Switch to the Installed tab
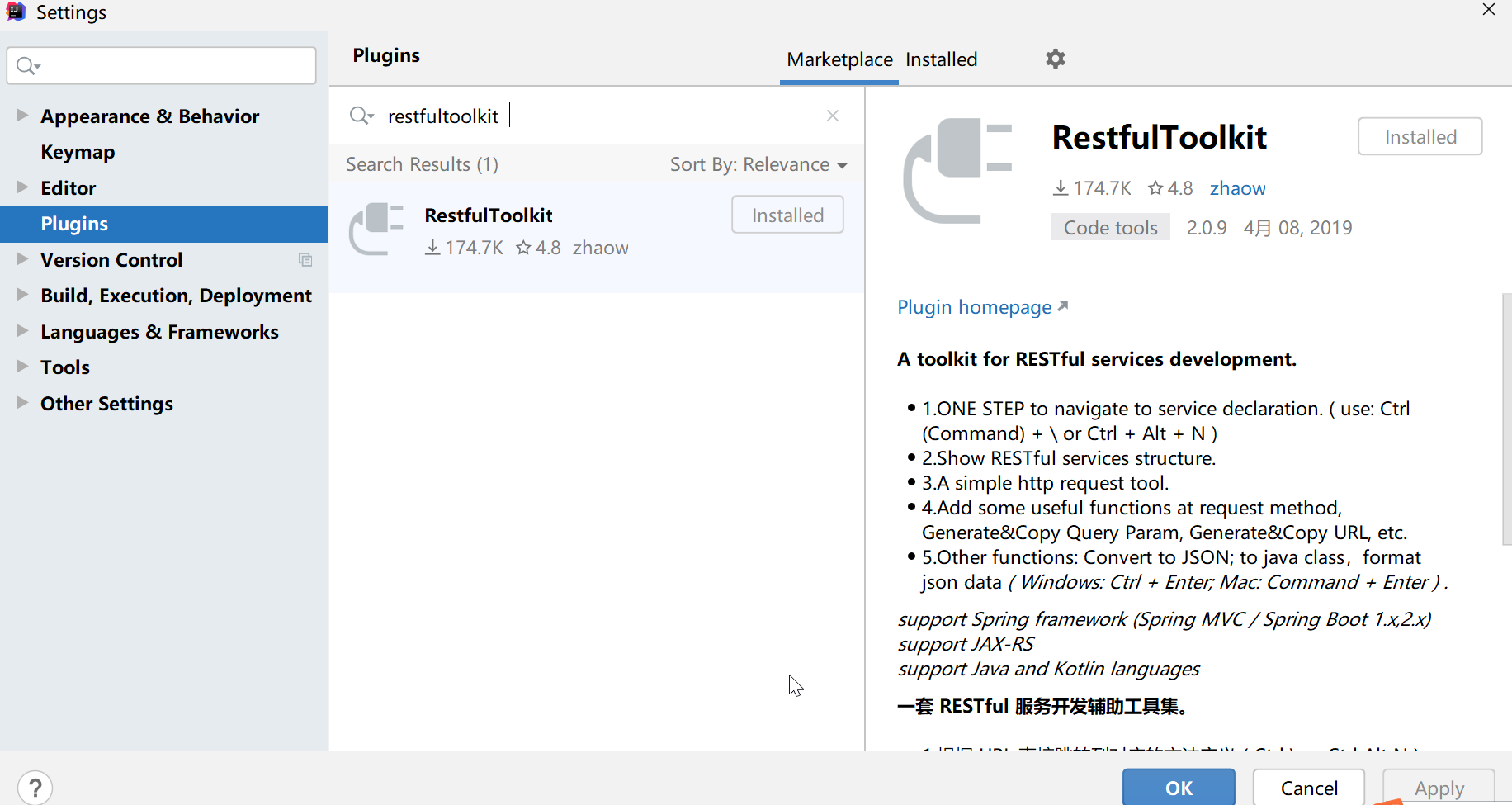 tap(941, 59)
